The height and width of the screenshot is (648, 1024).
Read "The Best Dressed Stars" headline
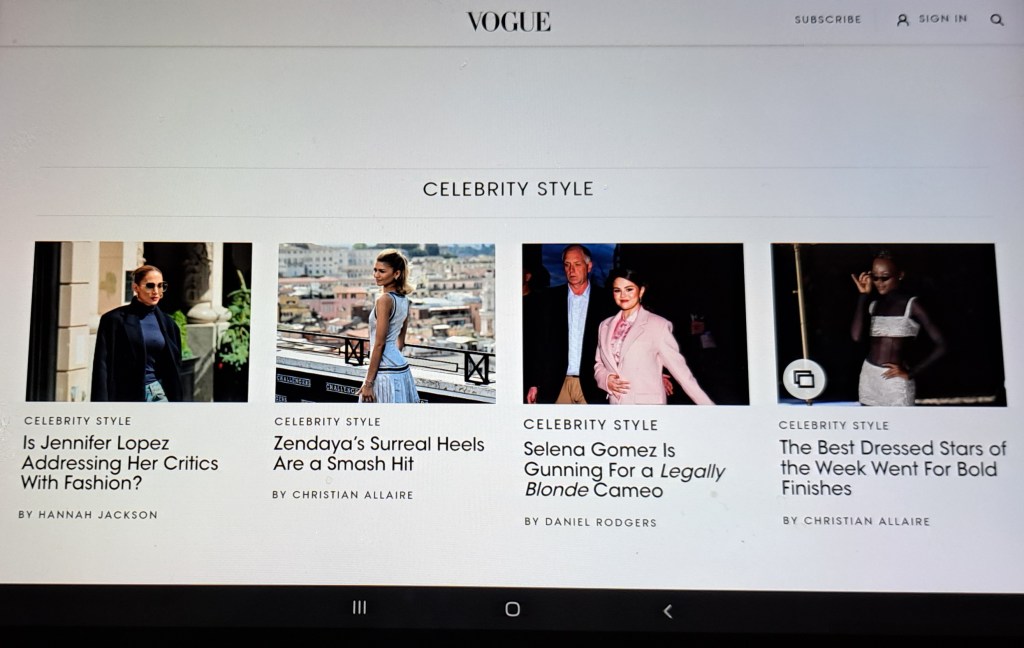coord(893,468)
